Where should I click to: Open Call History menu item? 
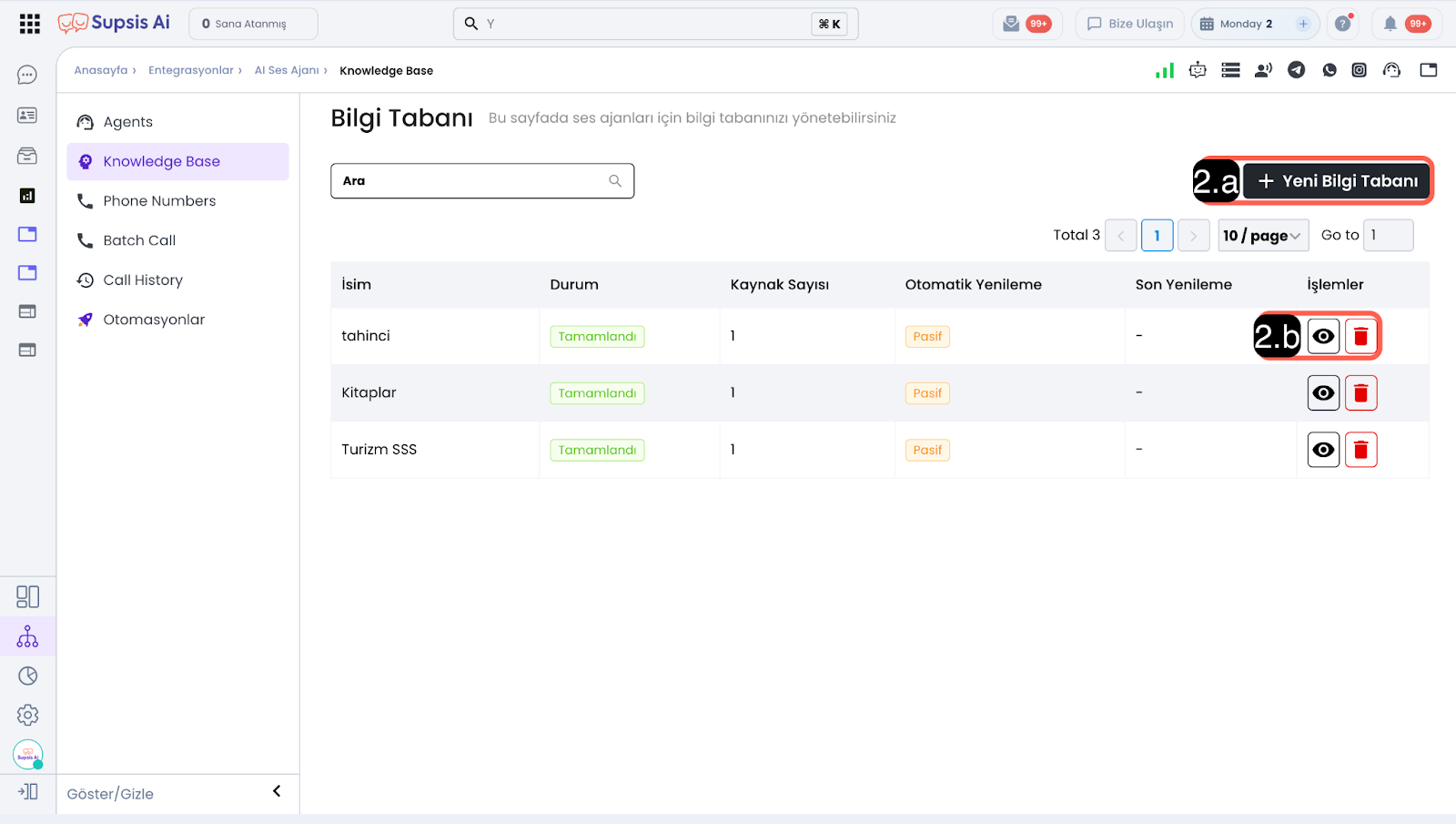(143, 280)
